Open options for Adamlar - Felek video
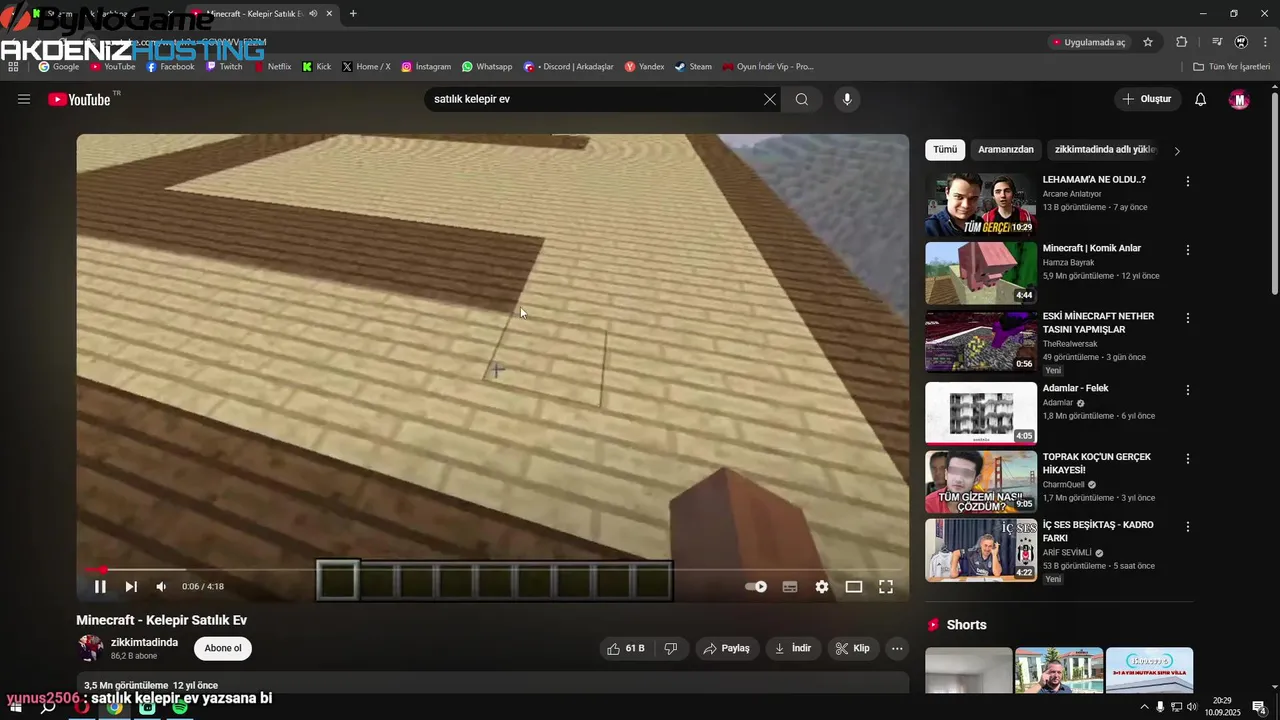This screenshot has height=720, width=1280. (1188, 390)
